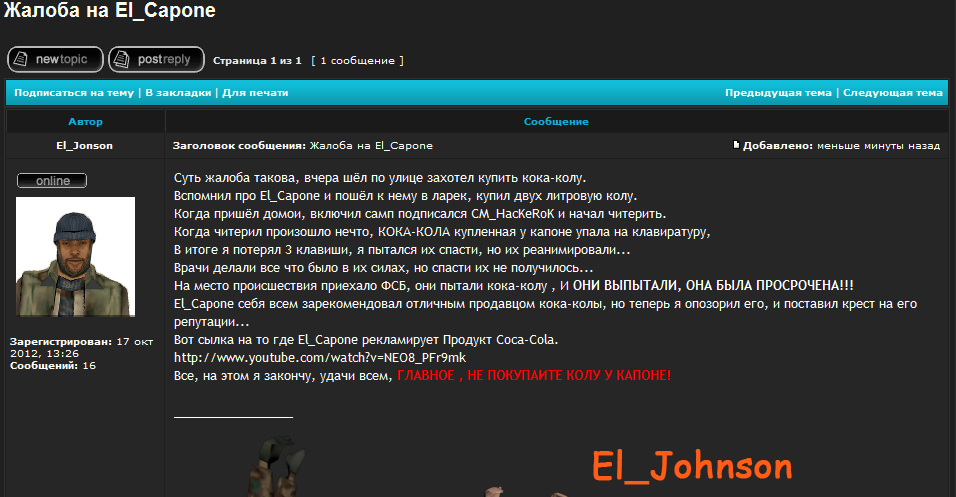956x497 pixels.
Task: Click page title Жалоба на El_Capone
Action: click(108, 13)
